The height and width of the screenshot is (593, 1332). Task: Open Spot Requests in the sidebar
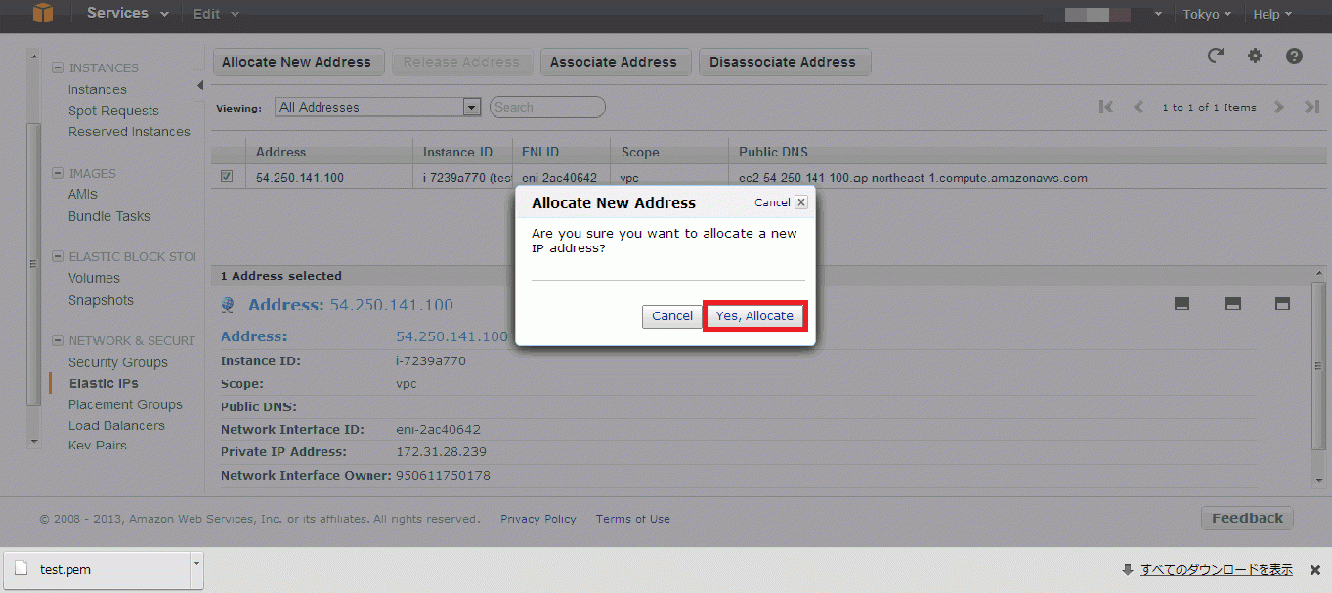pos(113,110)
